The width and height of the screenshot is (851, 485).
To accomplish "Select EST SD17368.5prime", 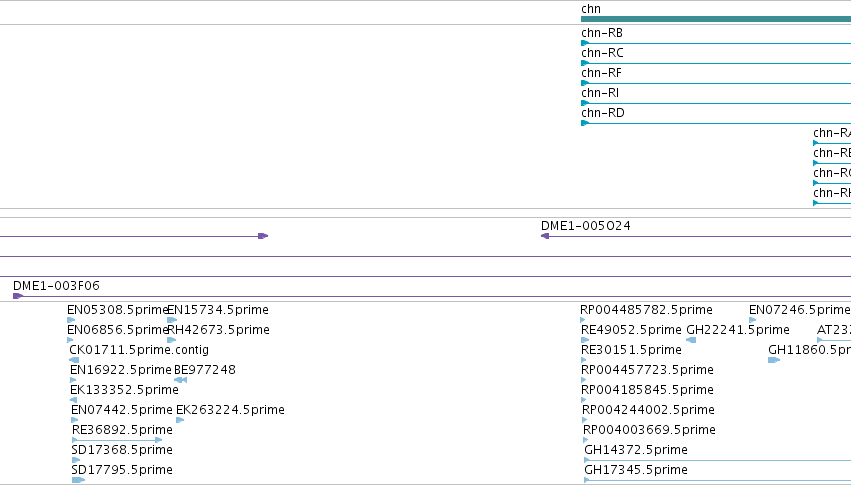I will [122, 450].
